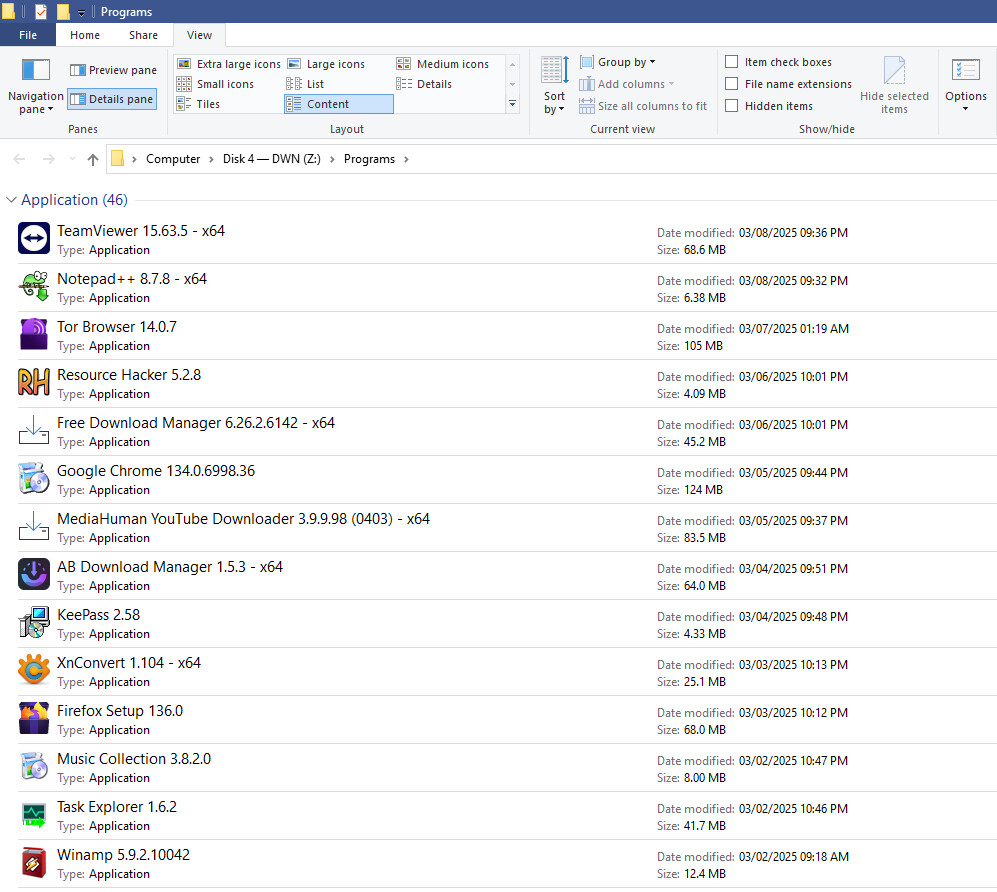Open the Group by dropdown
997x892 pixels.
click(x=617, y=62)
